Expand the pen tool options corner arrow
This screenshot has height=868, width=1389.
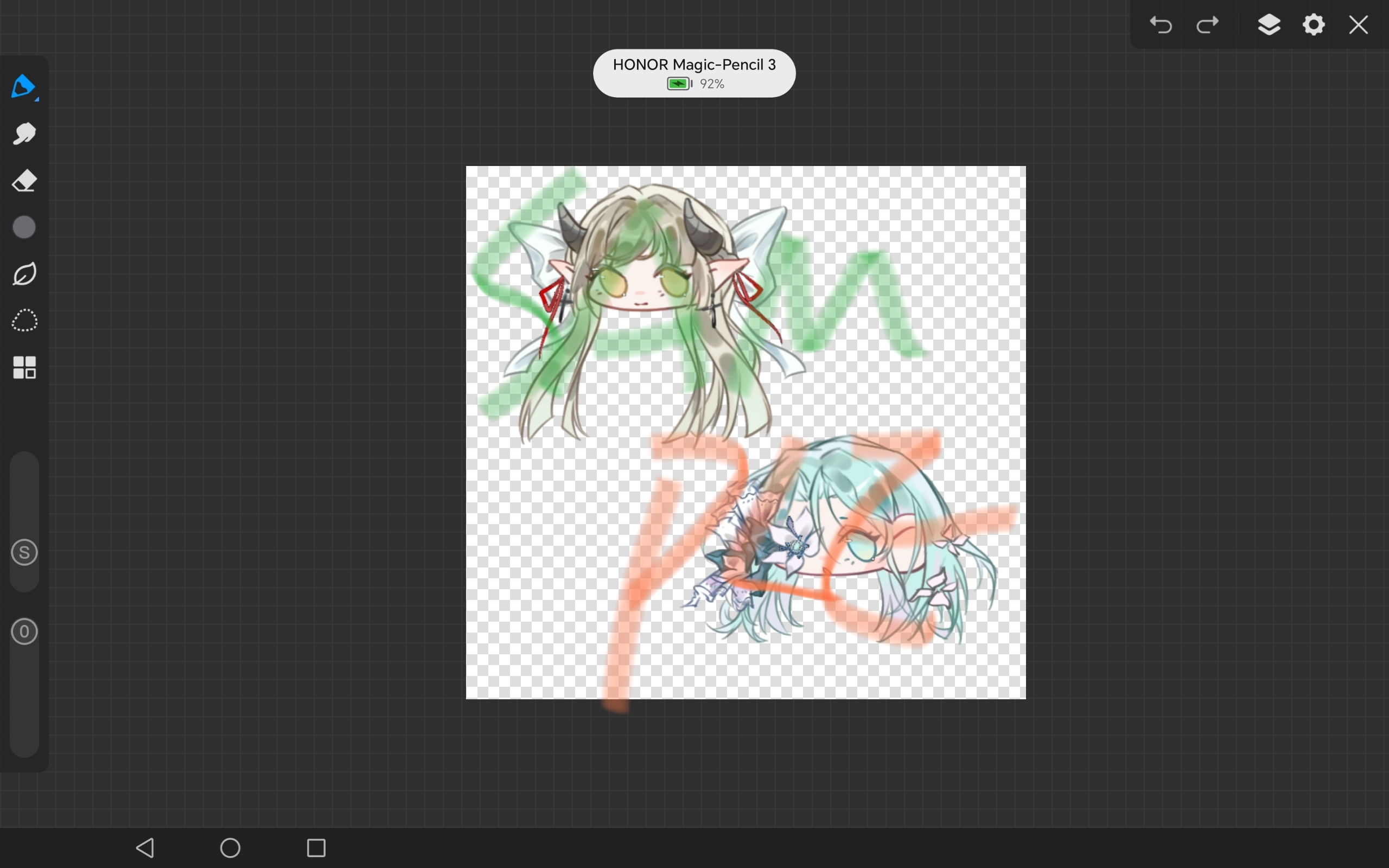(x=37, y=99)
